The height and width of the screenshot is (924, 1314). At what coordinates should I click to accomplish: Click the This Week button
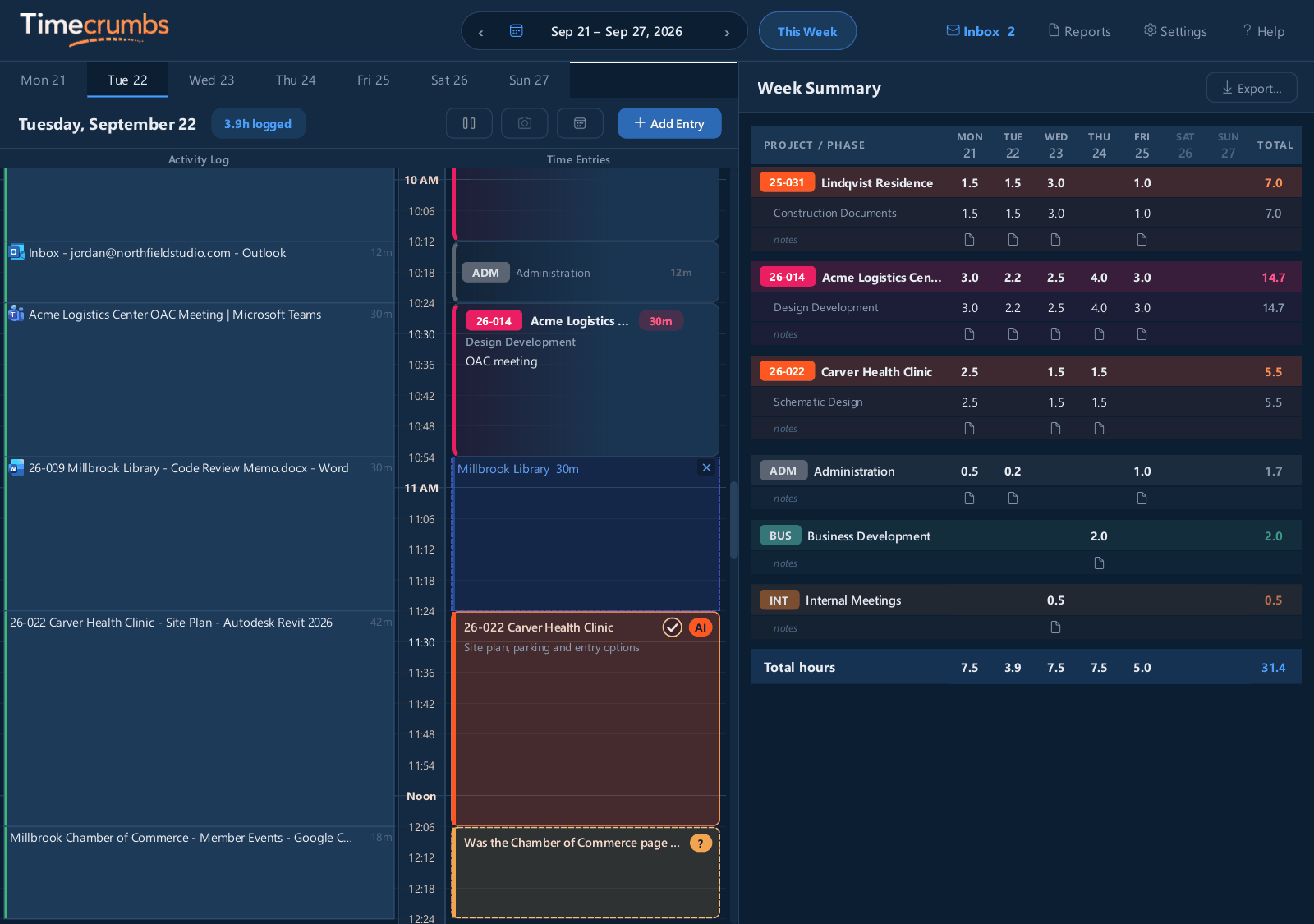807,31
